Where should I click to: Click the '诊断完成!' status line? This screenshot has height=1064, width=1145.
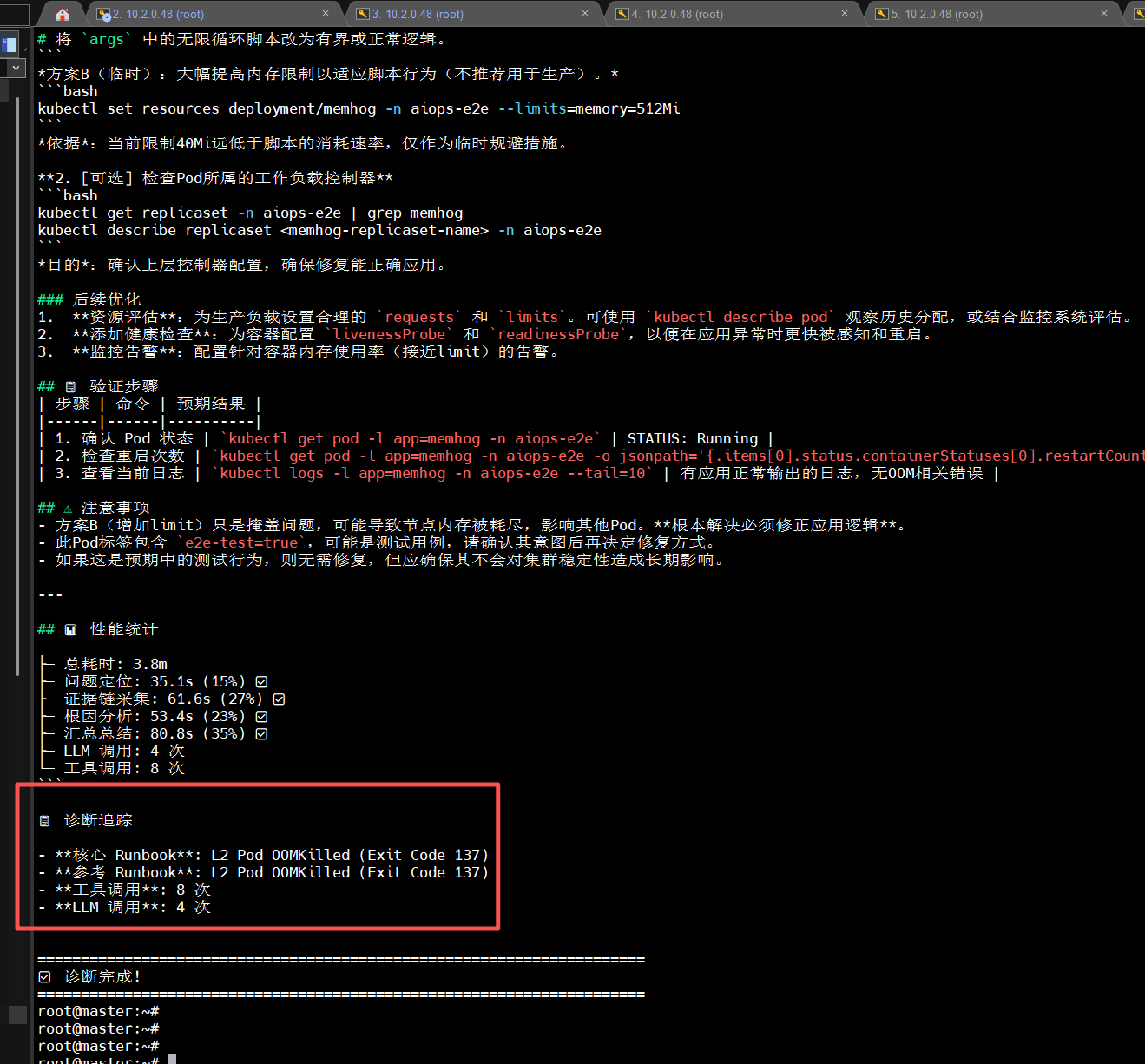tap(89, 976)
